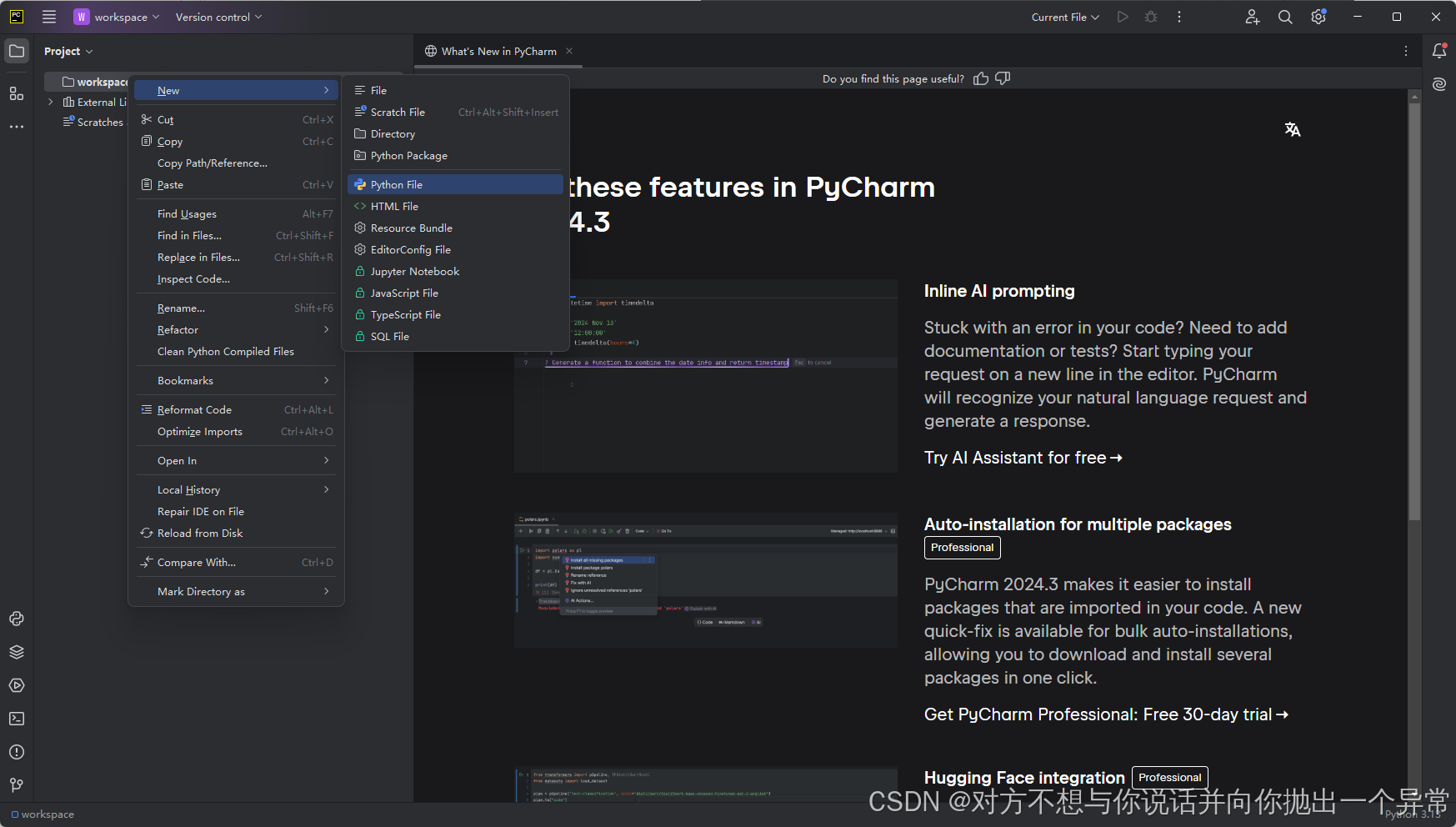Expand the Local History submenu

pyautogui.click(x=237, y=490)
